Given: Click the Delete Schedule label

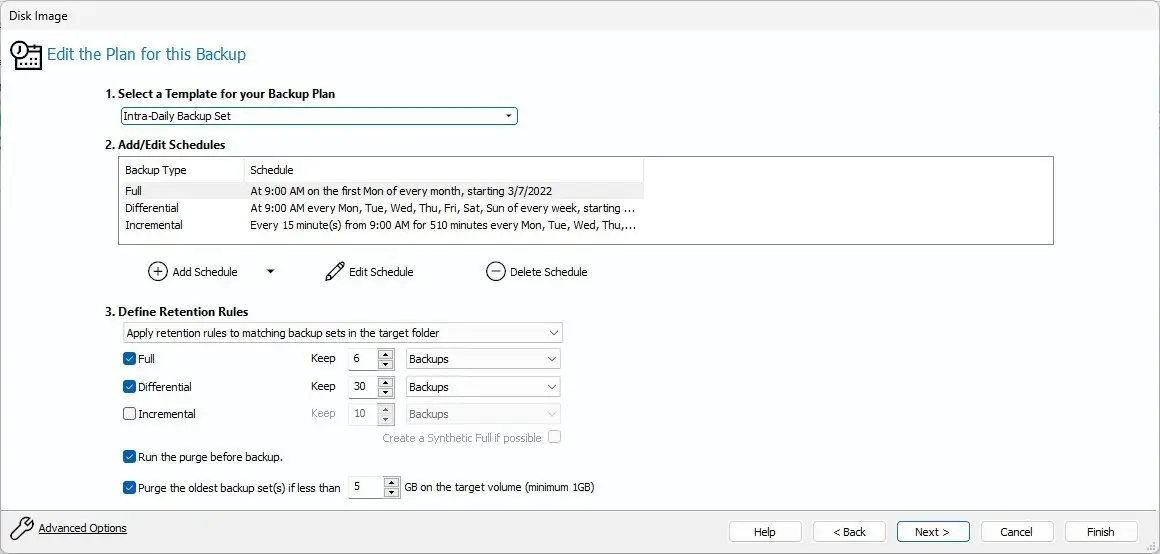Looking at the screenshot, I should (x=549, y=272).
